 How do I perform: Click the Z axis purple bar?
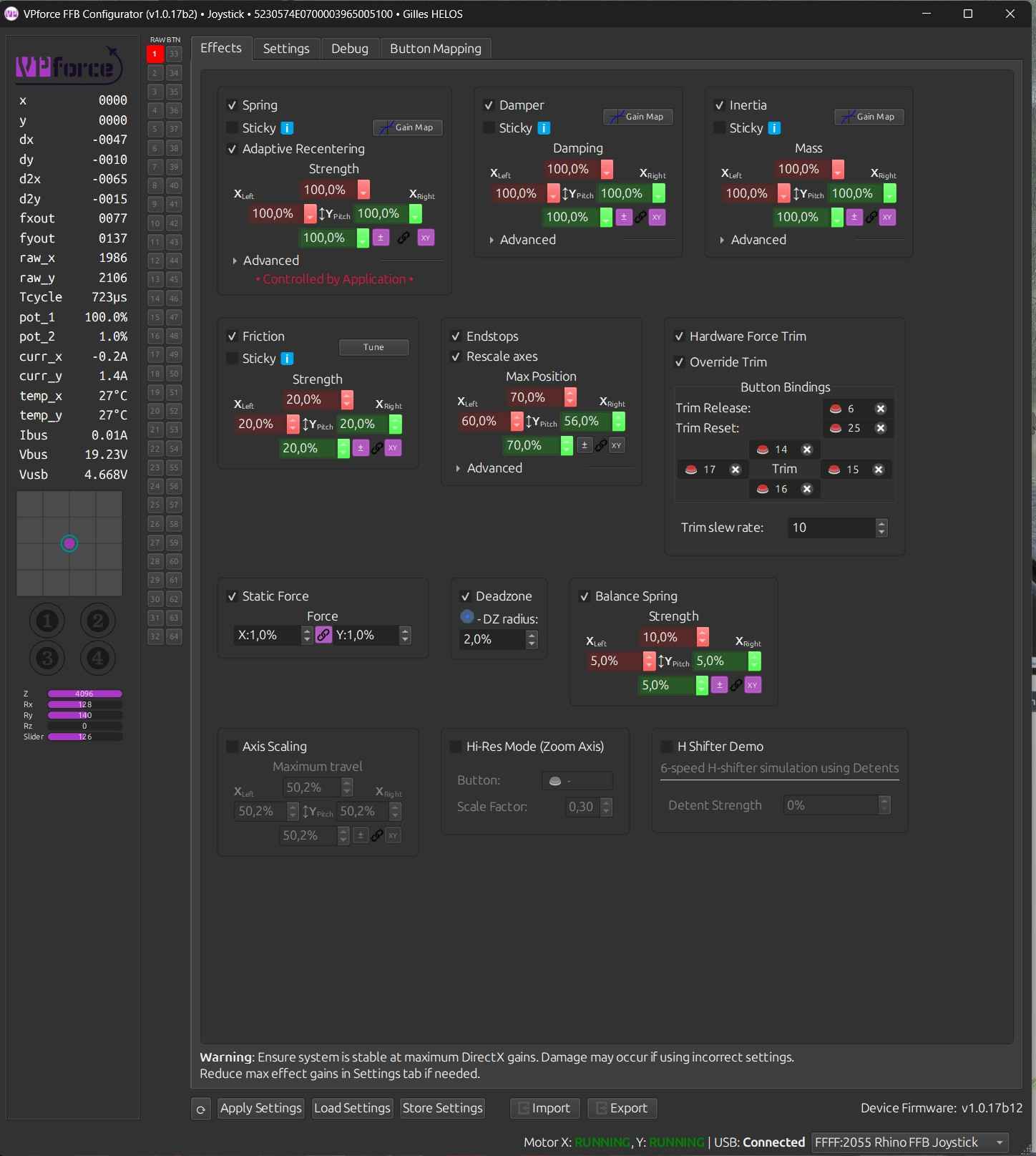[84, 694]
